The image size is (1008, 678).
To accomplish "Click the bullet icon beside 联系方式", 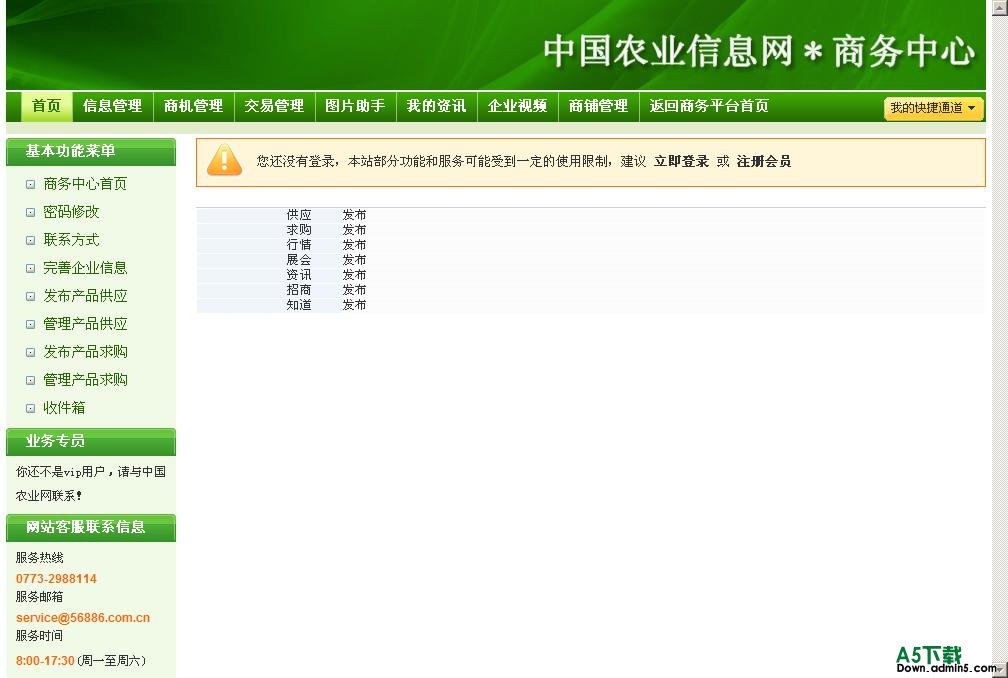I will (x=30, y=240).
